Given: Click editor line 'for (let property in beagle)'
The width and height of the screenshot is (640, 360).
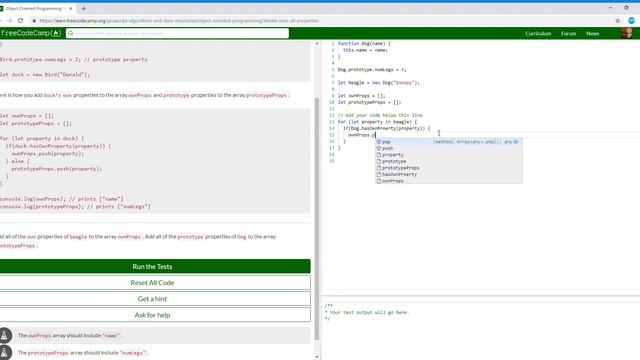Looking at the screenshot, I should point(377,122).
